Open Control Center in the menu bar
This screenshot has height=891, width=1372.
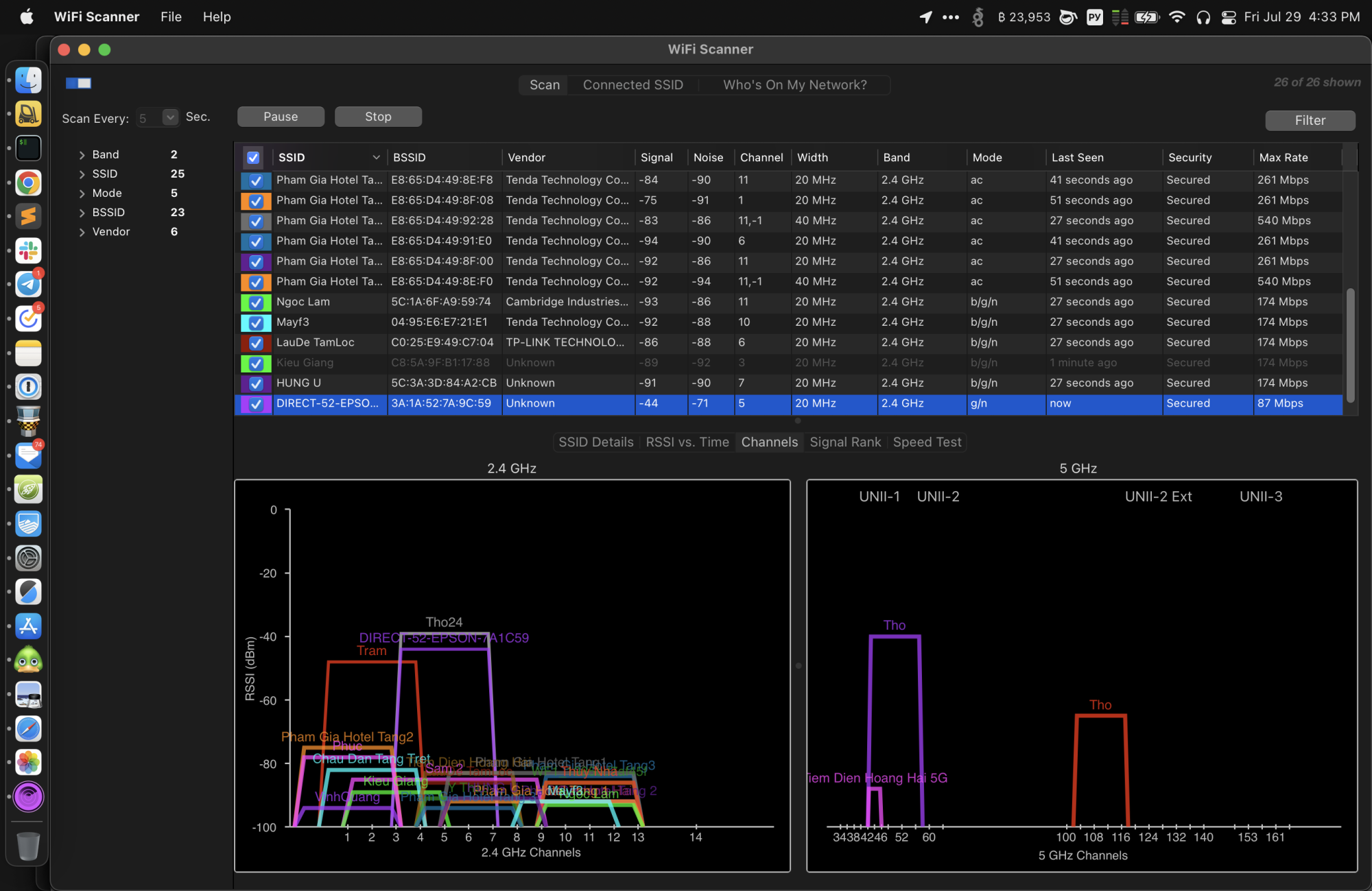pos(1229,17)
